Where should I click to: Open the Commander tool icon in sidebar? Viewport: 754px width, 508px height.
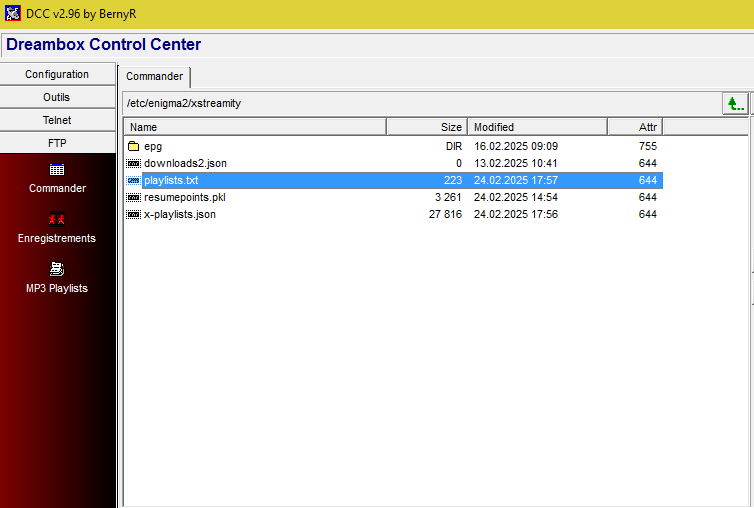click(x=57, y=170)
